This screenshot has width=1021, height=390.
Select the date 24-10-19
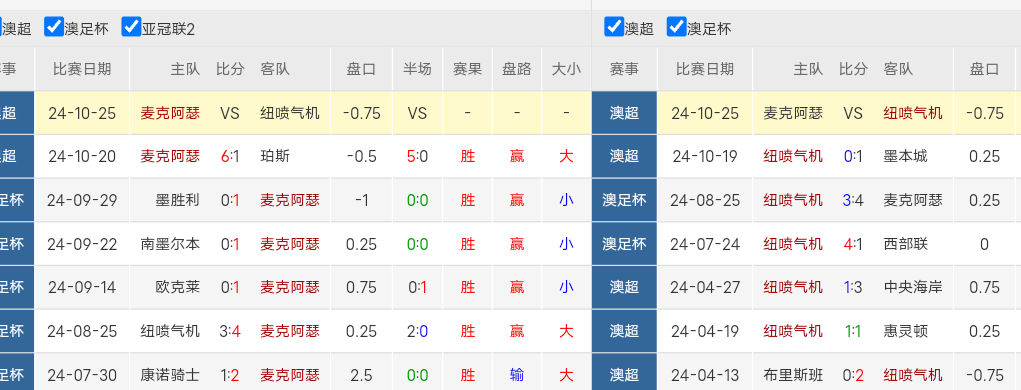click(x=705, y=156)
